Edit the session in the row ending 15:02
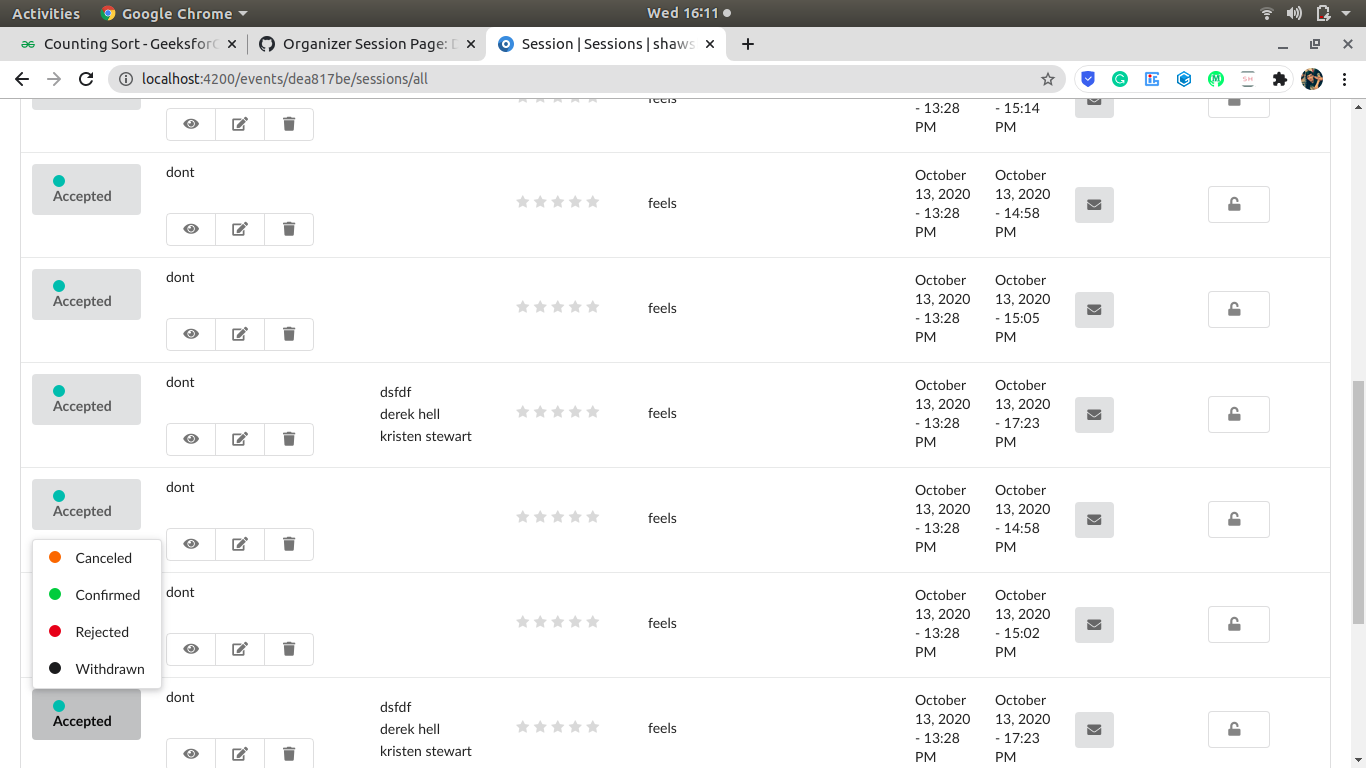This screenshot has width=1366, height=768. [x=240, y=649]
